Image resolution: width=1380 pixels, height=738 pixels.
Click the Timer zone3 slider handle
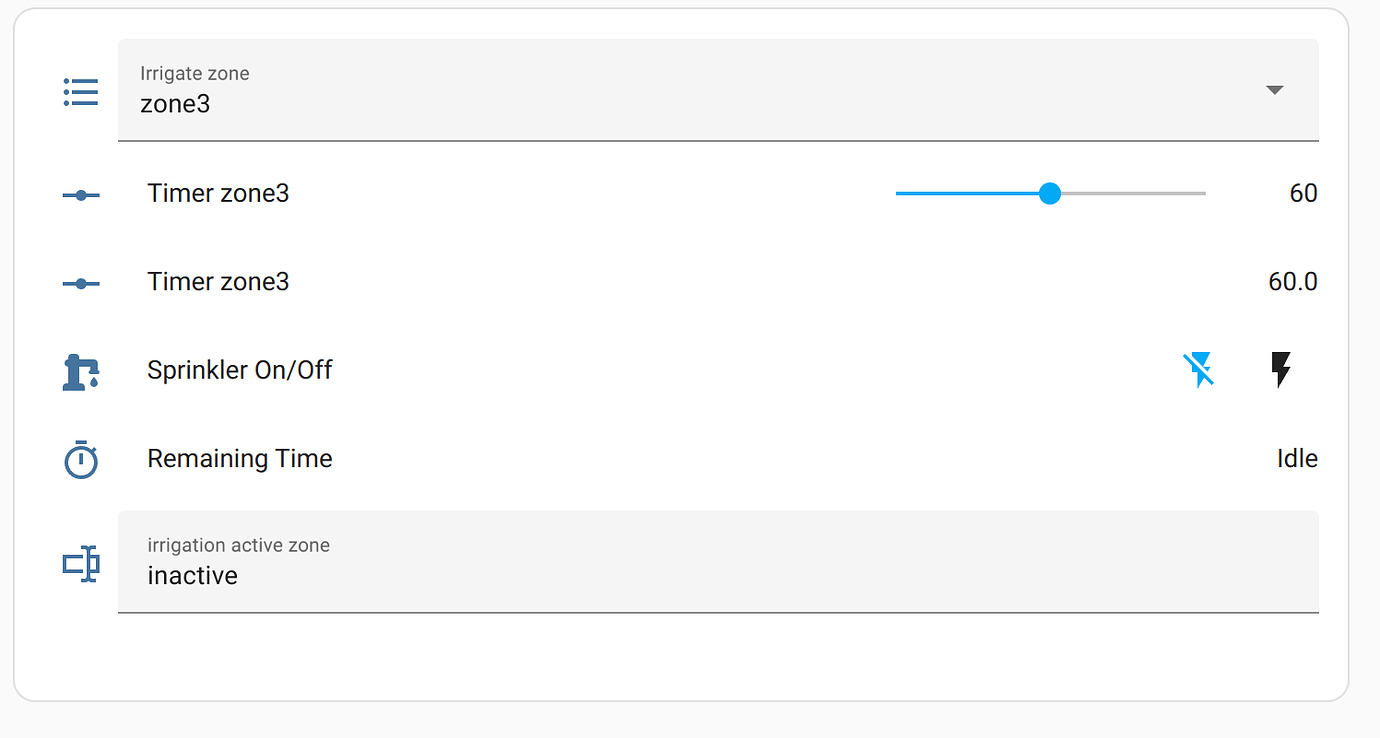[1049, 193]
